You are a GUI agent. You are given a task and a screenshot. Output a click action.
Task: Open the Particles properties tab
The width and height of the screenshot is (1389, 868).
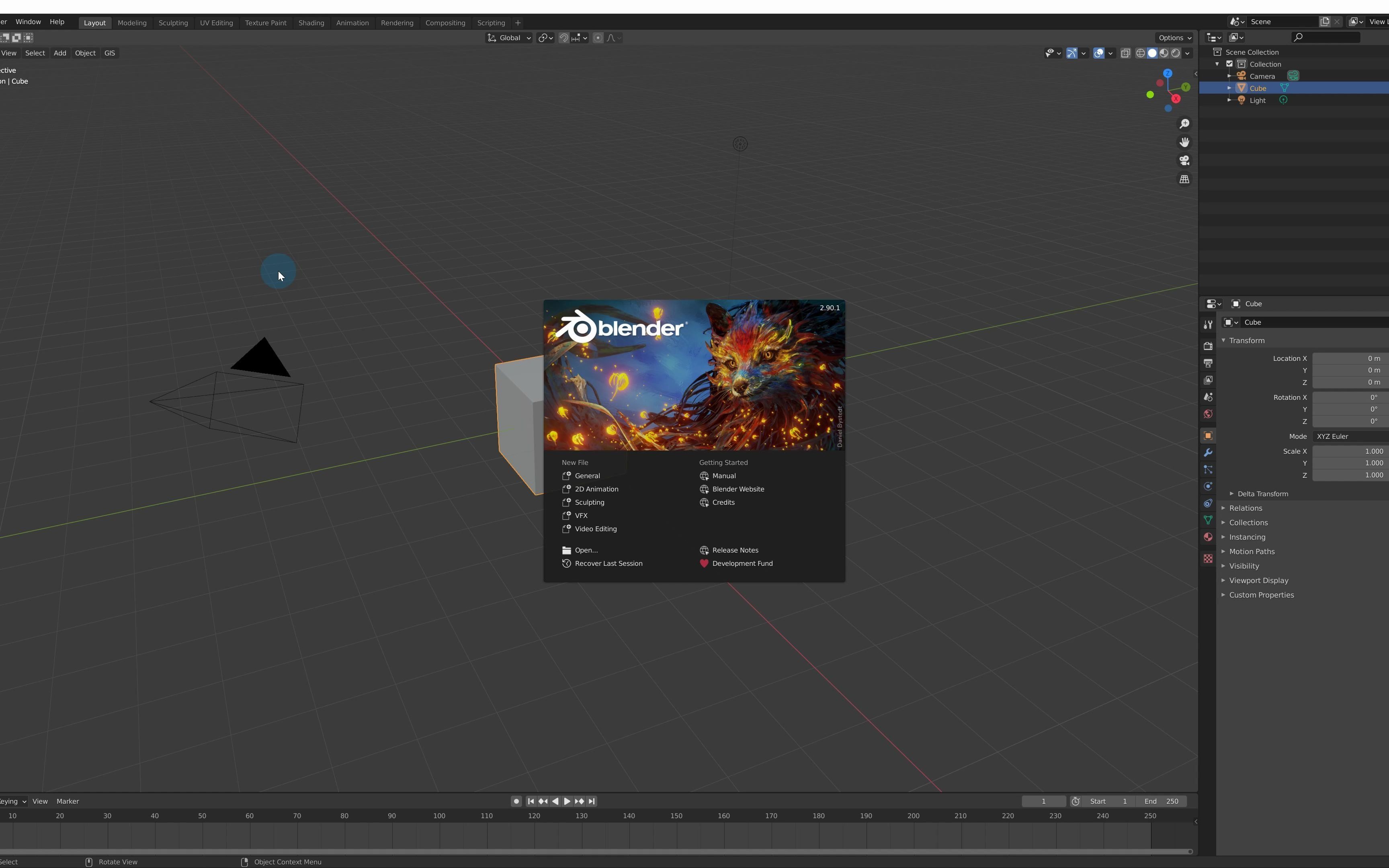point(1208,470)
